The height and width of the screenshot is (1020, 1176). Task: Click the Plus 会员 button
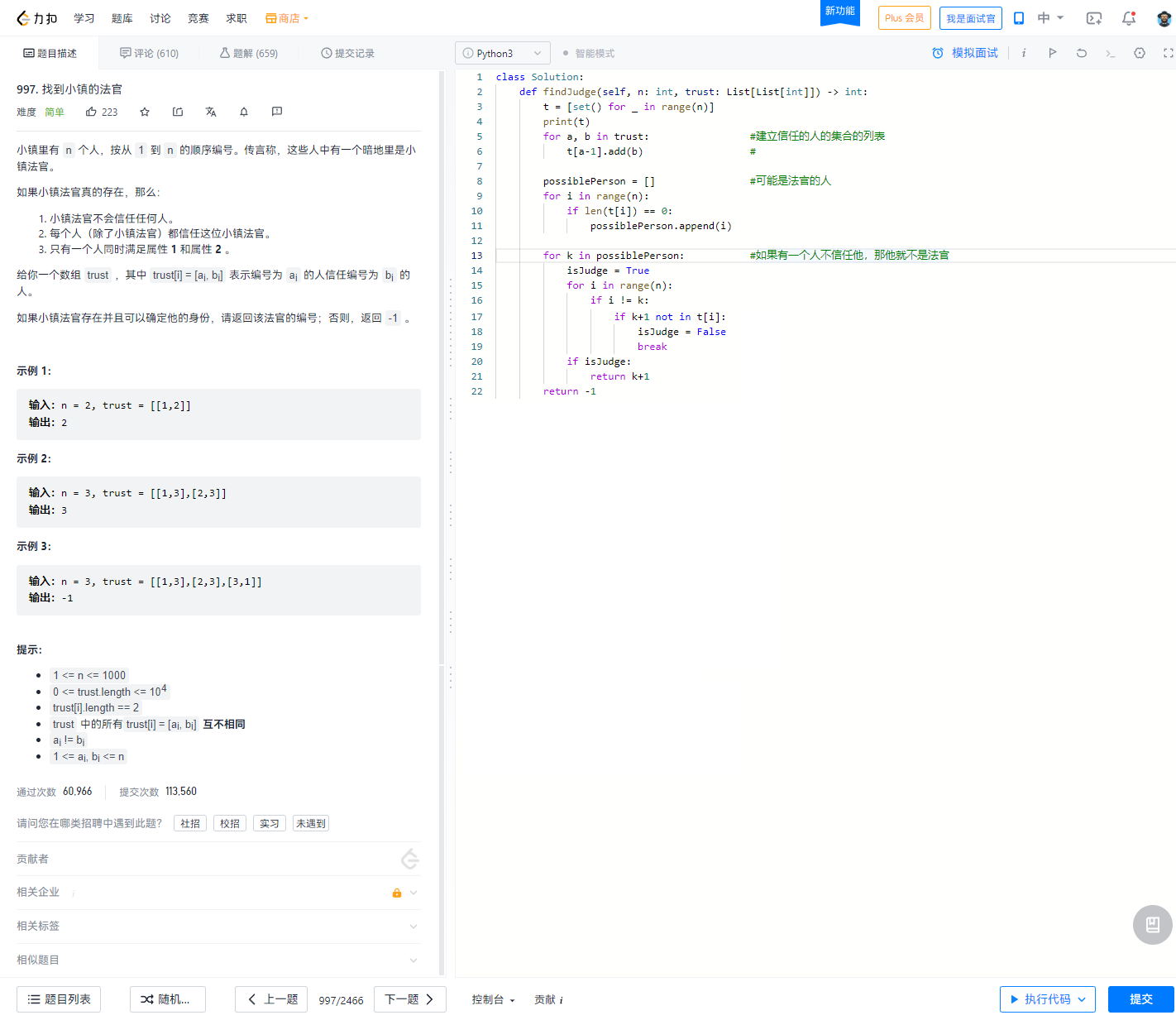click(905, 18)
